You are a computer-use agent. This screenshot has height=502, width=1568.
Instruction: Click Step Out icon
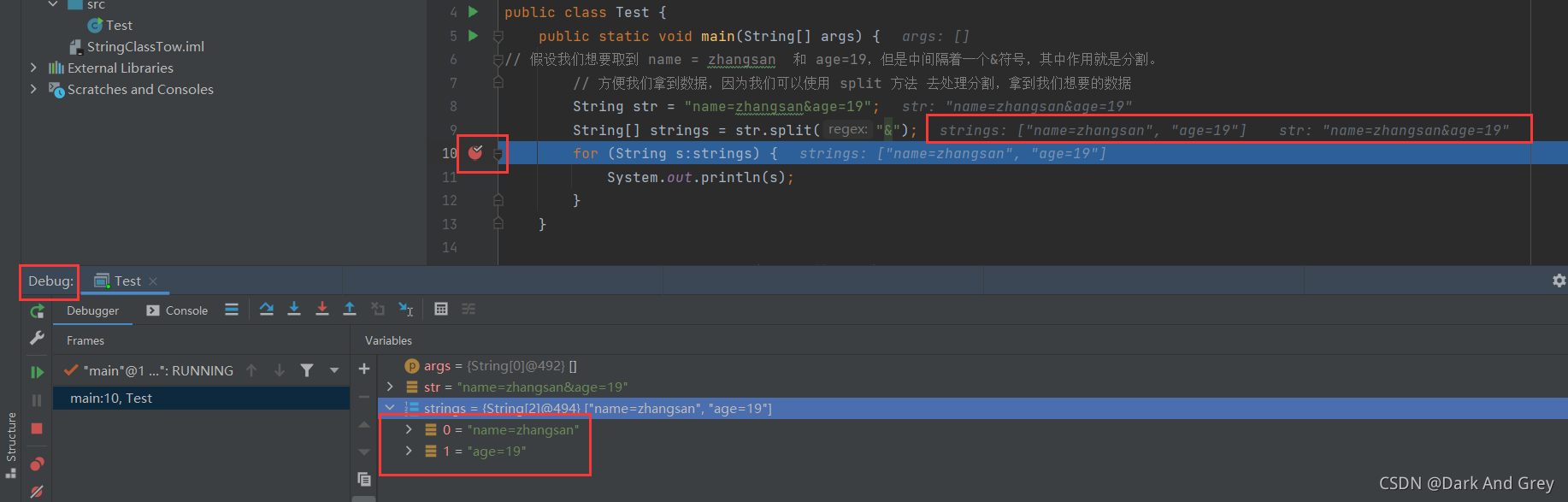point(350,310)
